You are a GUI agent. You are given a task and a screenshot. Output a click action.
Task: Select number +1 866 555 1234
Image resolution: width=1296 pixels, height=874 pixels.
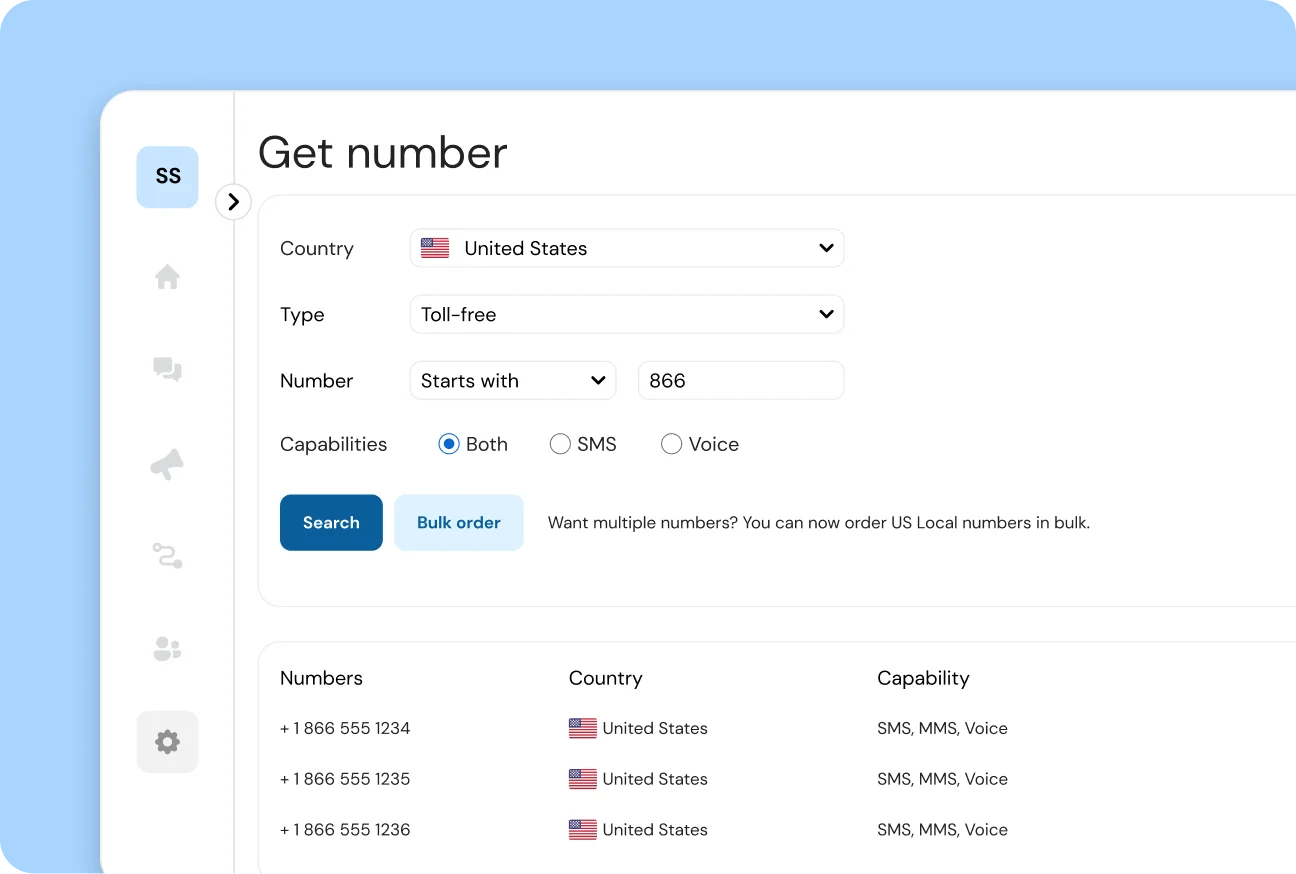345,729
